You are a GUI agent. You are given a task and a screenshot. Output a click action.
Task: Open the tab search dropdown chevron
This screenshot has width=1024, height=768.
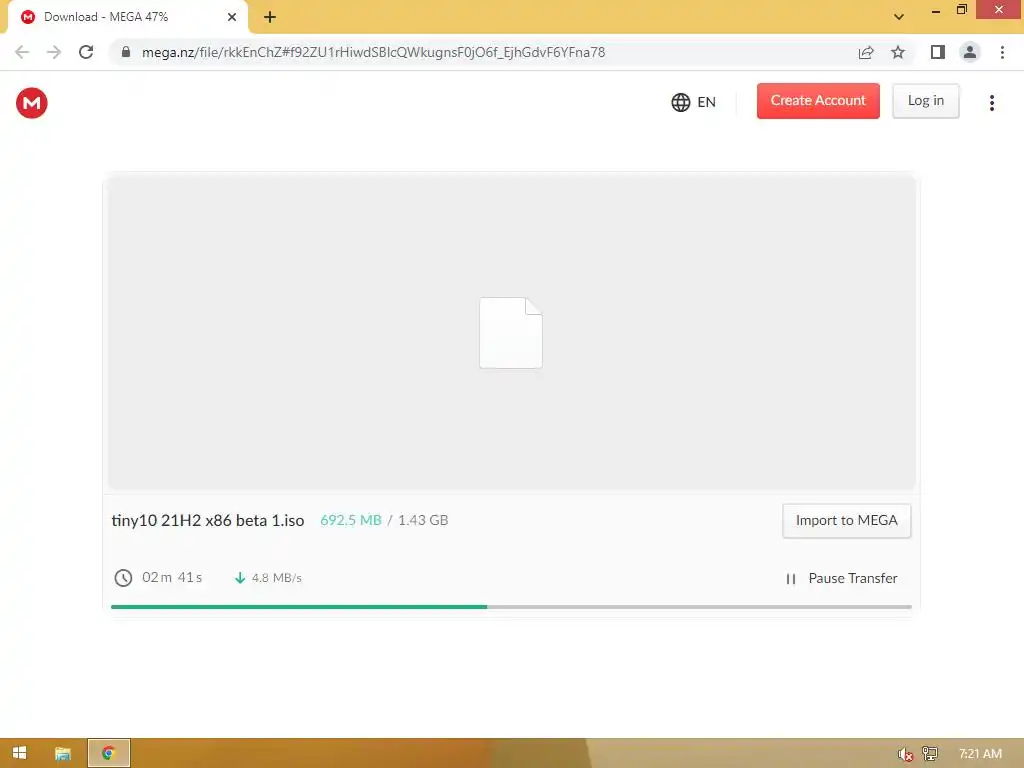pyautogui.click(x=899, y=17)
